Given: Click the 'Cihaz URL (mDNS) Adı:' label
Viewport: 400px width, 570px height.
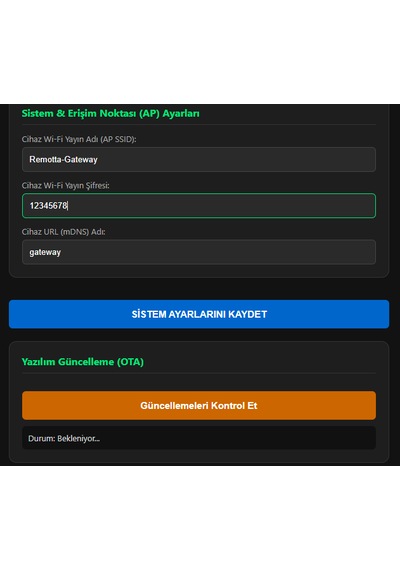Looking at the screenshot, I should (x=64, y=232).
